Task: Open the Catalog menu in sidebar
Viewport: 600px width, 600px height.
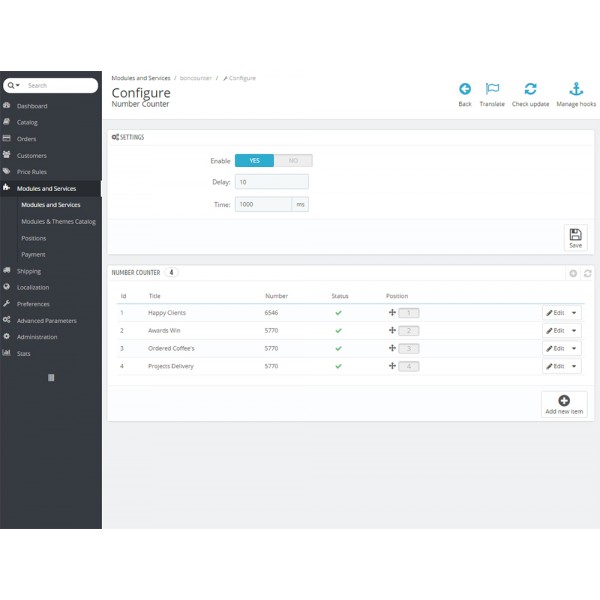Action: click(x=27, y=122)
